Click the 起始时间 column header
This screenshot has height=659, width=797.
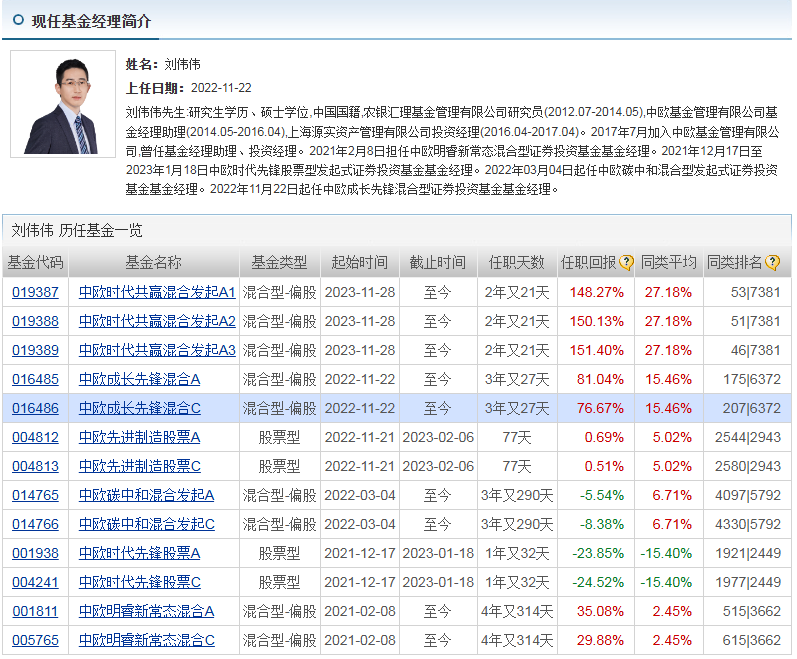(x=359, y=263)
